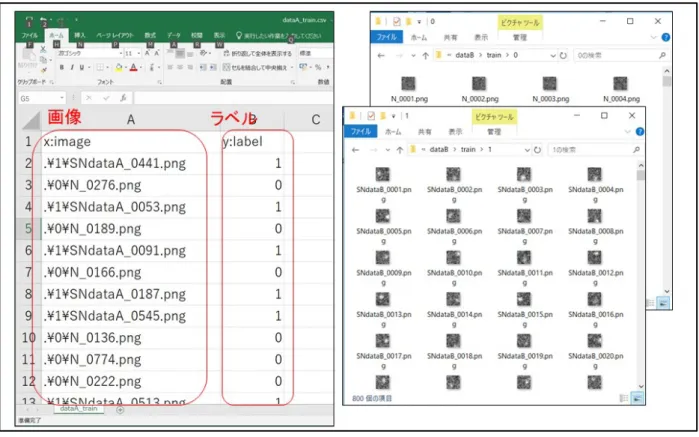The width and height of the screenshot is (699, 437).
Task: Click the percent style icon in Excel
Action: click(318, 67)
